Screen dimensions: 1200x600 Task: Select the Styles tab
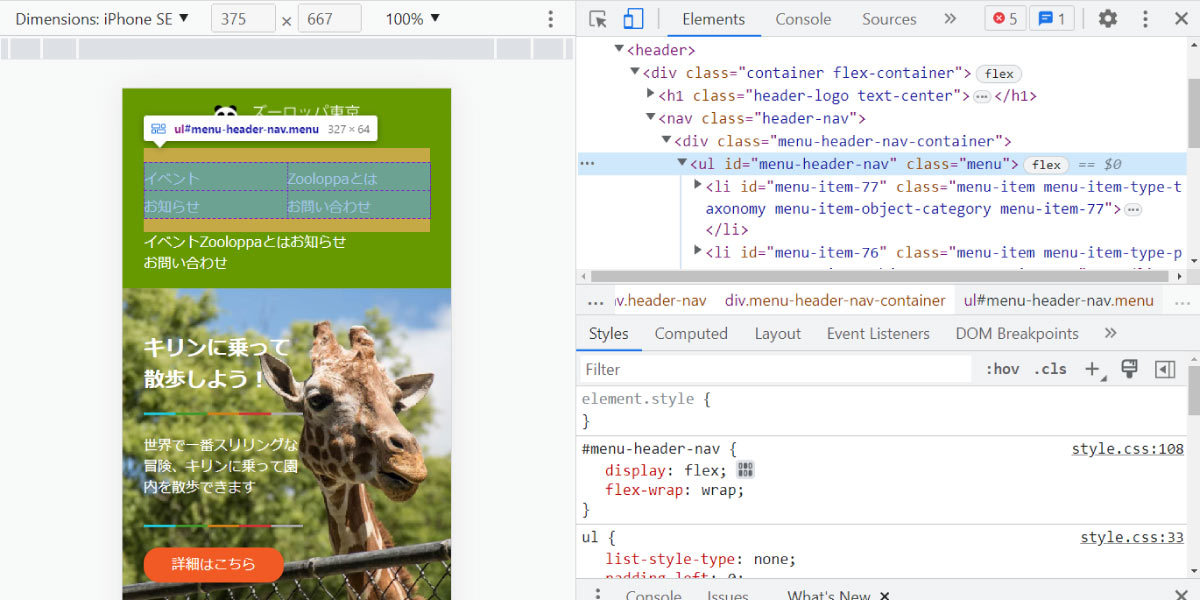click(x=609, y=334)
